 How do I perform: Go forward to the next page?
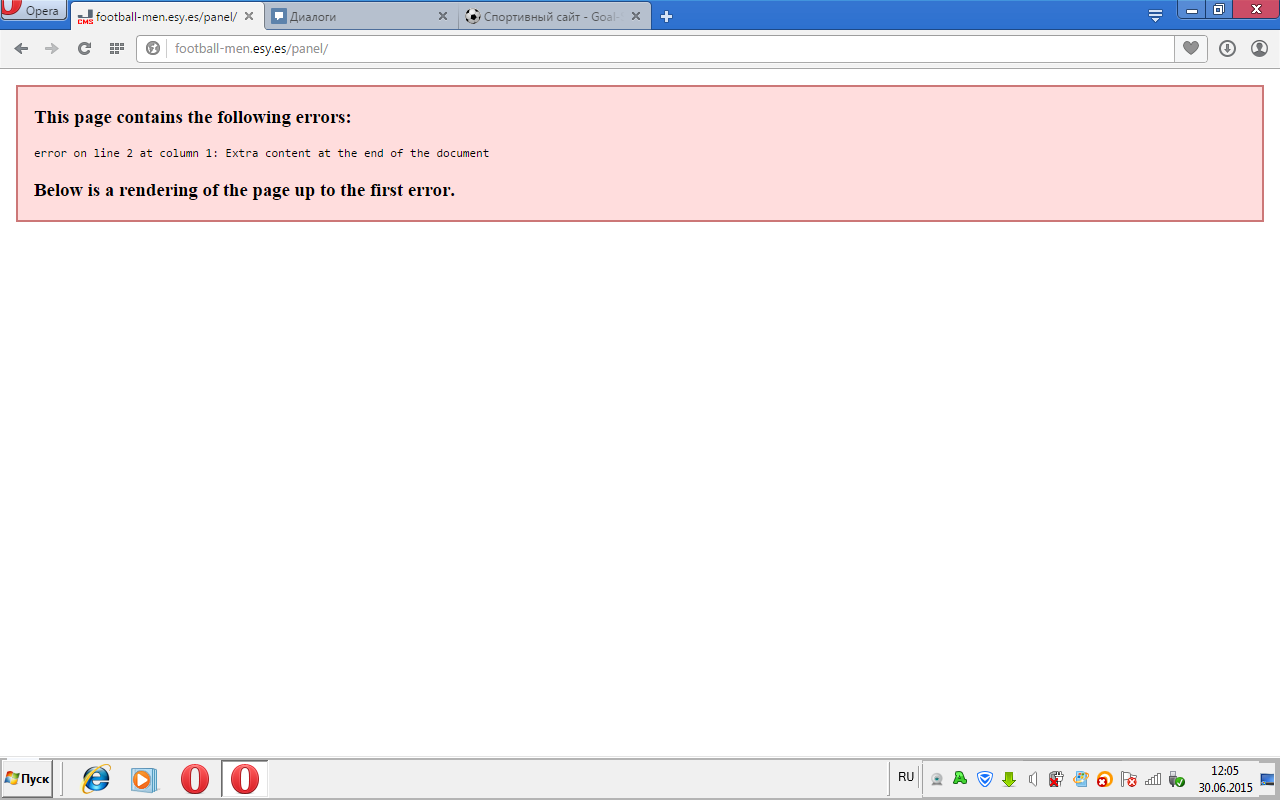[x=52, y=48]
